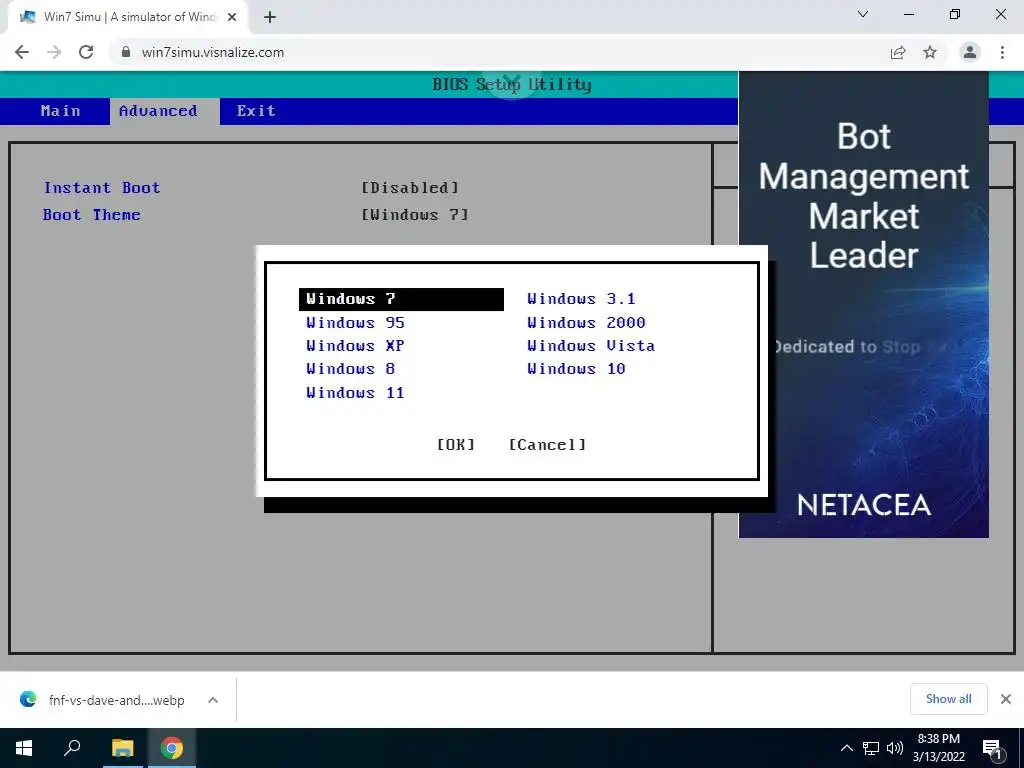Choose Windows 10 boot theme
Image resolution: width=1024 pixels, height=768 pixels.
tap(577, 369)
